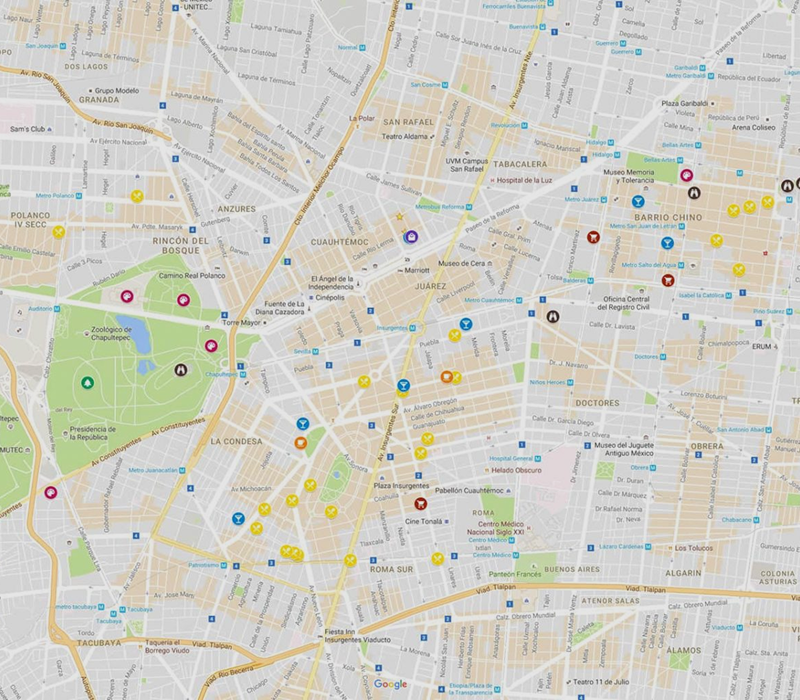Open the red shopping cart marker near Cine Tonalá
Screen dimensions: 800x700
(x=420, y=504)
